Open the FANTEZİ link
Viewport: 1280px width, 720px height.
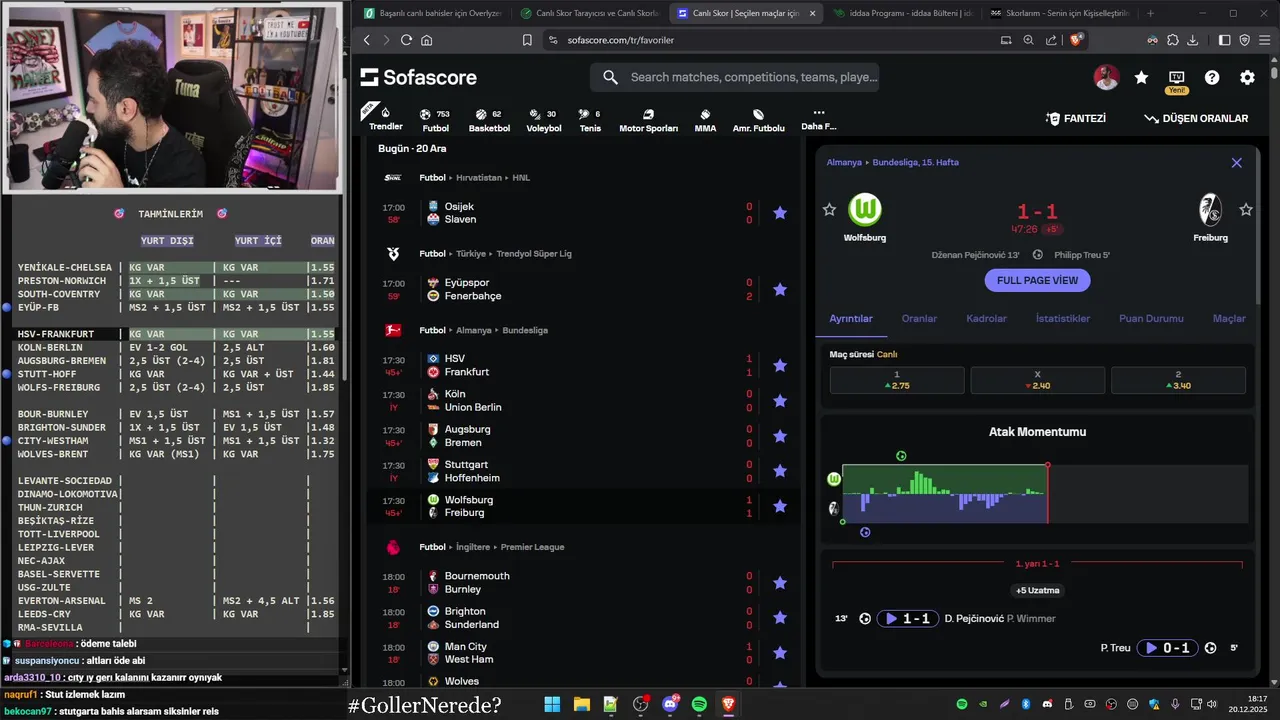click(1075, 118)
